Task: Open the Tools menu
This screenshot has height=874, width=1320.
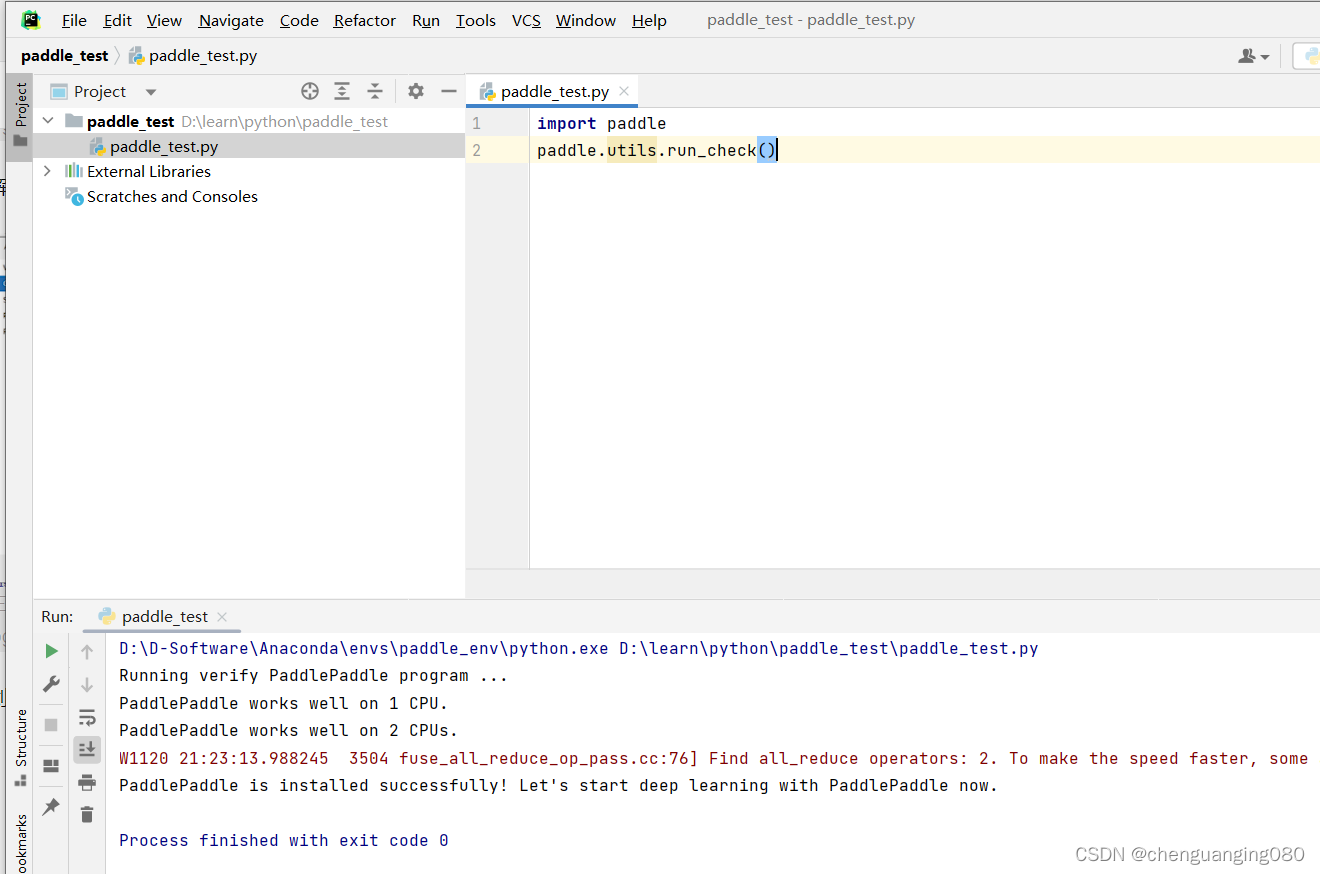Action: 476,21
